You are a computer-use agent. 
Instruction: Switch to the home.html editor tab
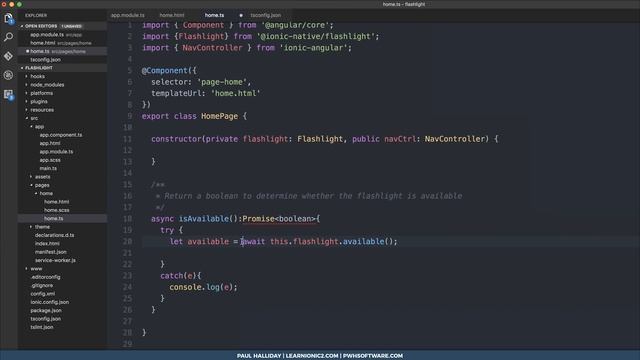(x=172, y=15)
